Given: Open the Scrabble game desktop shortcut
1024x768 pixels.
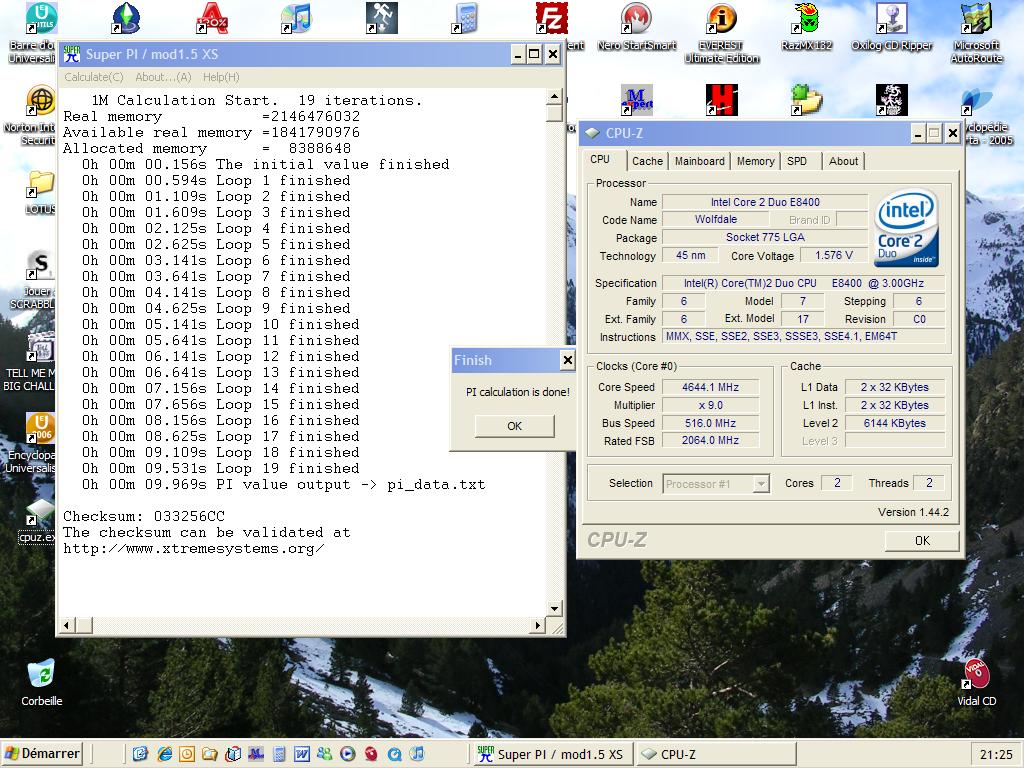Looking at the screenshot, I should pyautogui.click(x=40, y=266).
